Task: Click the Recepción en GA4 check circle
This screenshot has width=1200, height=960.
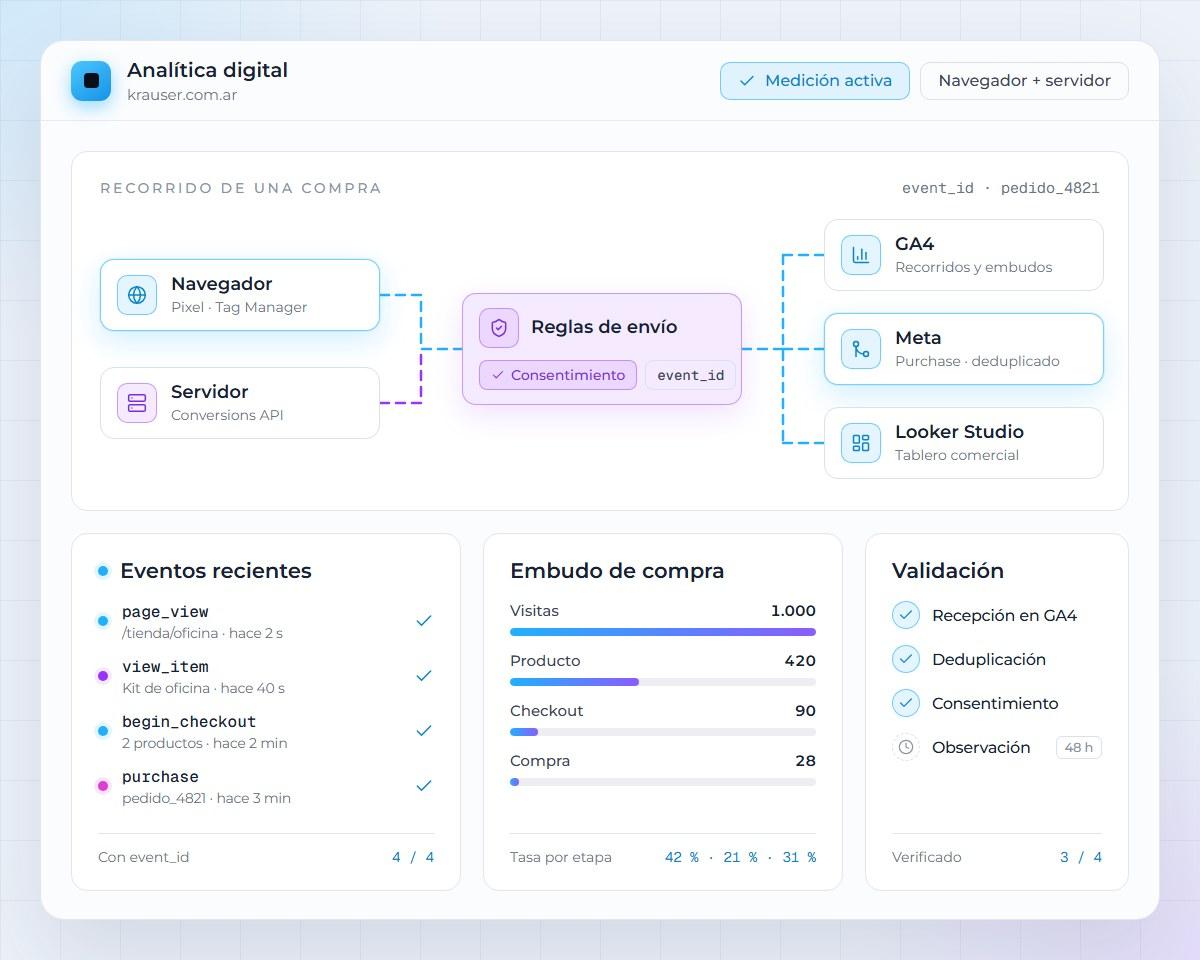Action: 906,615
